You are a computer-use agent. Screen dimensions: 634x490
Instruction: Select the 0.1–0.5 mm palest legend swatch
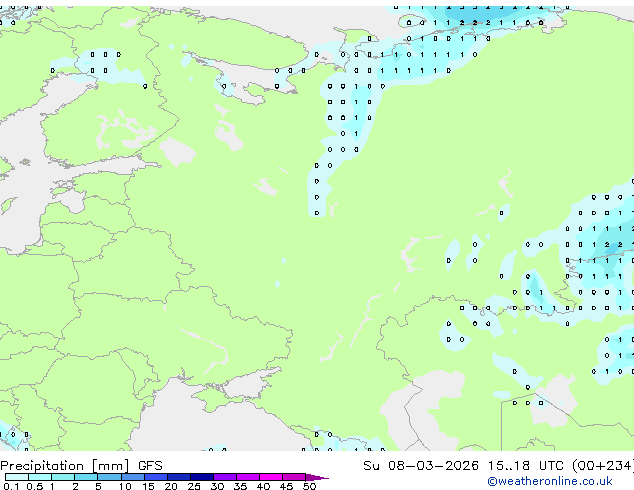17,477
